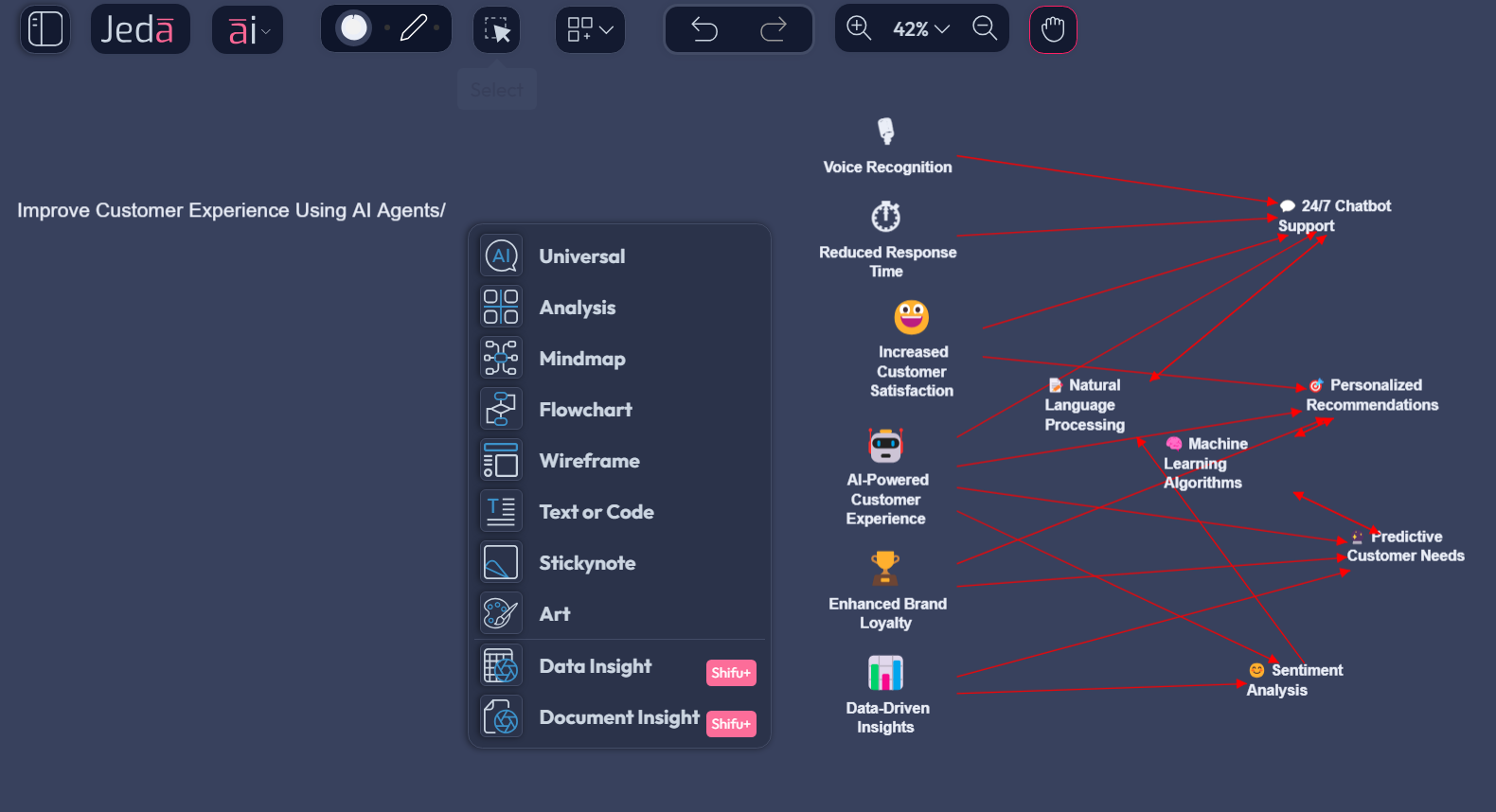Select the Reduced Response Time stopwatch icon
Image resolution: width=1496 pixels, height=812 pixels.
click(886, 217)
